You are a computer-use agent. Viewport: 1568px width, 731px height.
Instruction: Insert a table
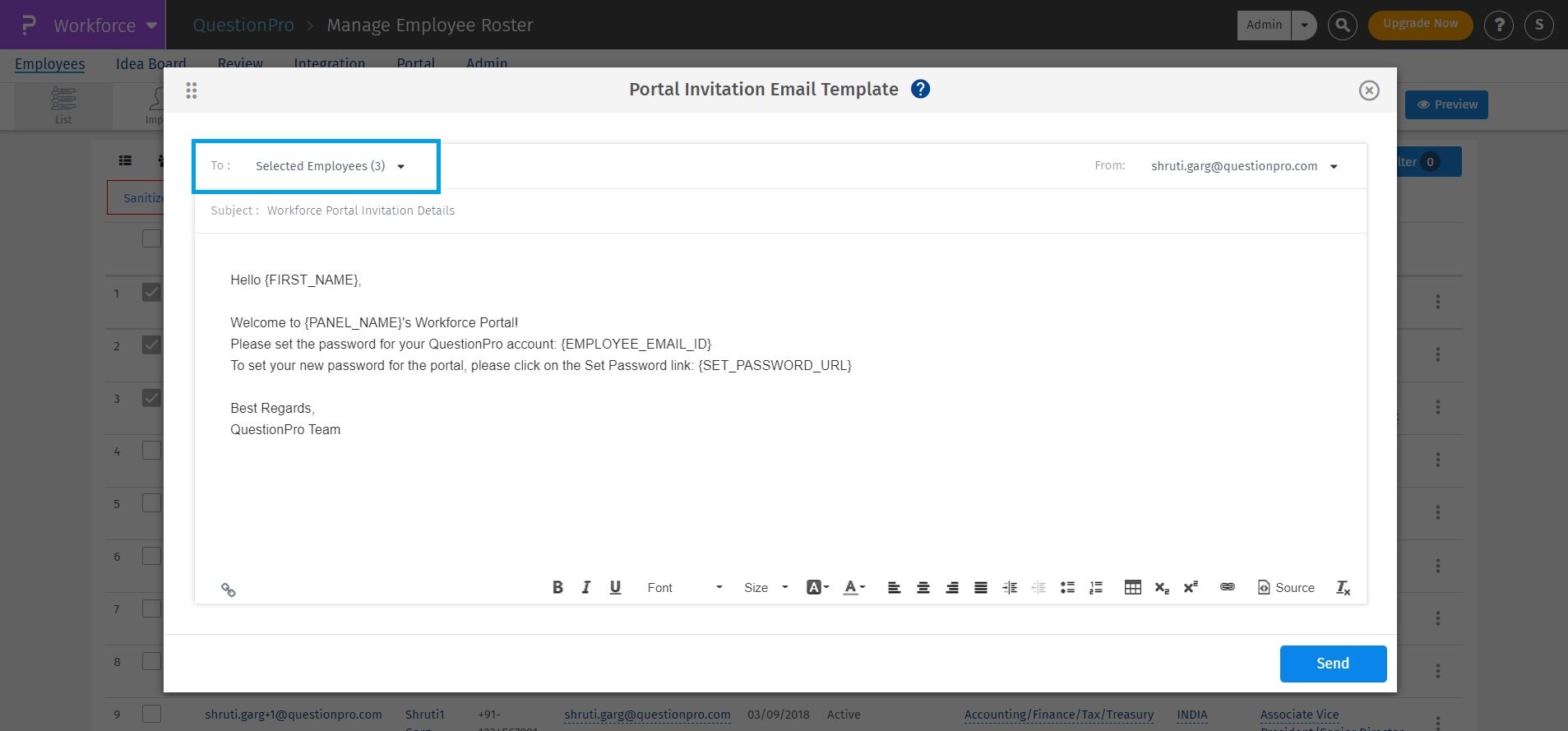click(x=1132, y=587)
